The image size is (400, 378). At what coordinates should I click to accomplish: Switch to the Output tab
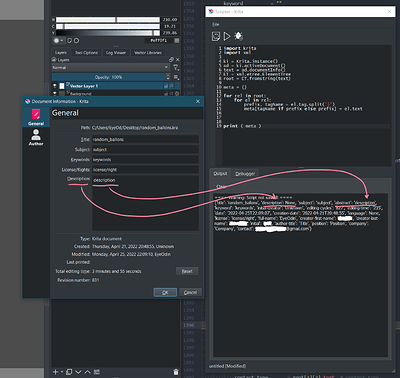click(x=220, y=174)
